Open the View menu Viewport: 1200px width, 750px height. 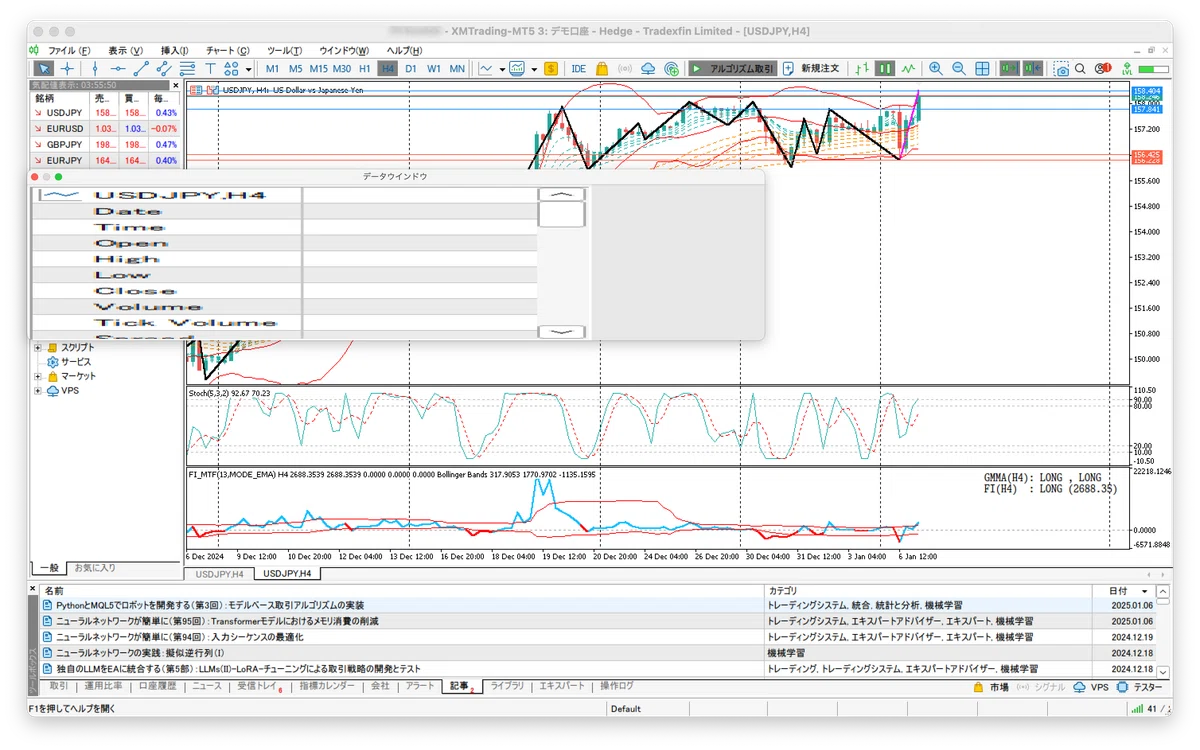(126, 50)
